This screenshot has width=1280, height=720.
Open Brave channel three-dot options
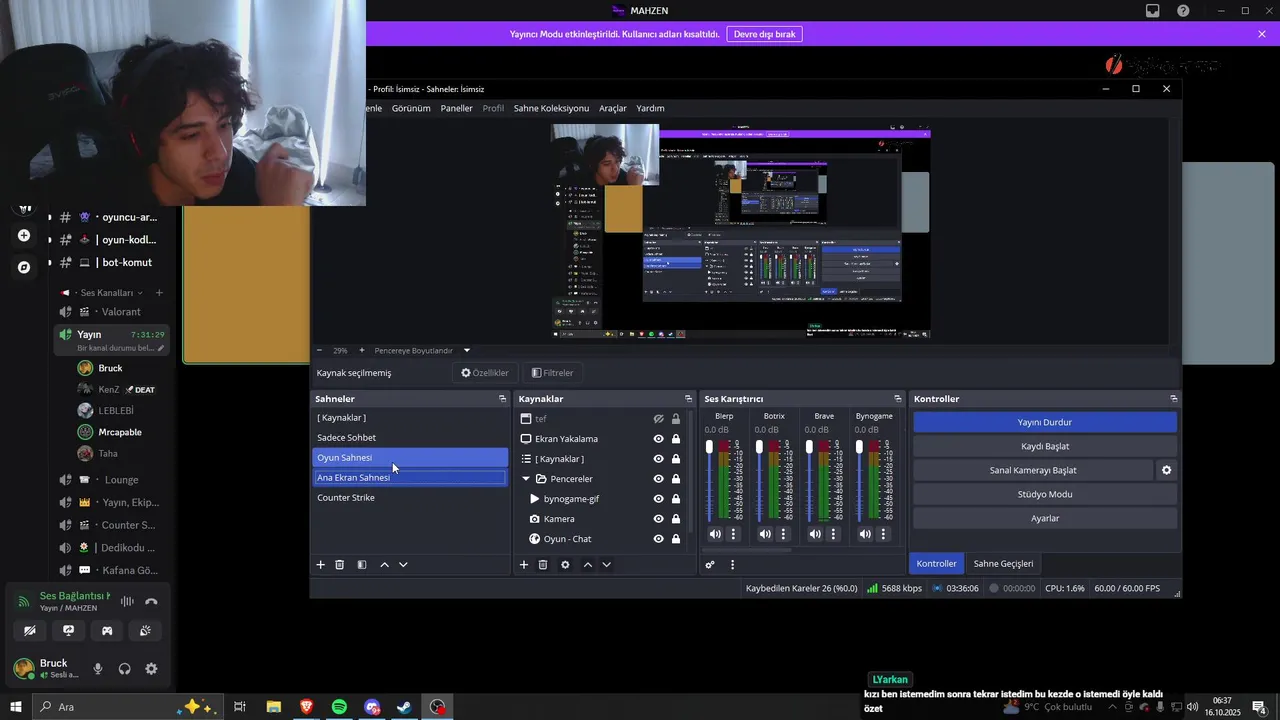[x=833, y=534]
